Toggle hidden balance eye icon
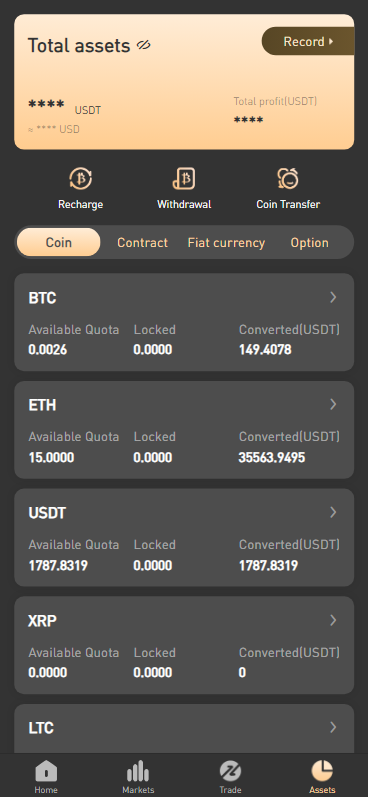The width and height of the screenshot is (368, 797). [144, 46]
